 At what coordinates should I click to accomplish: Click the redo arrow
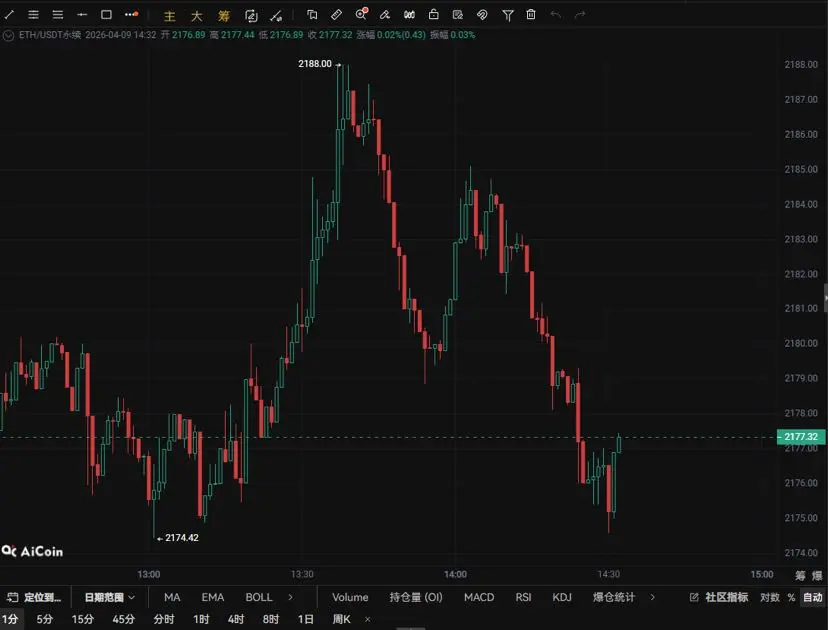pos(580,15)
